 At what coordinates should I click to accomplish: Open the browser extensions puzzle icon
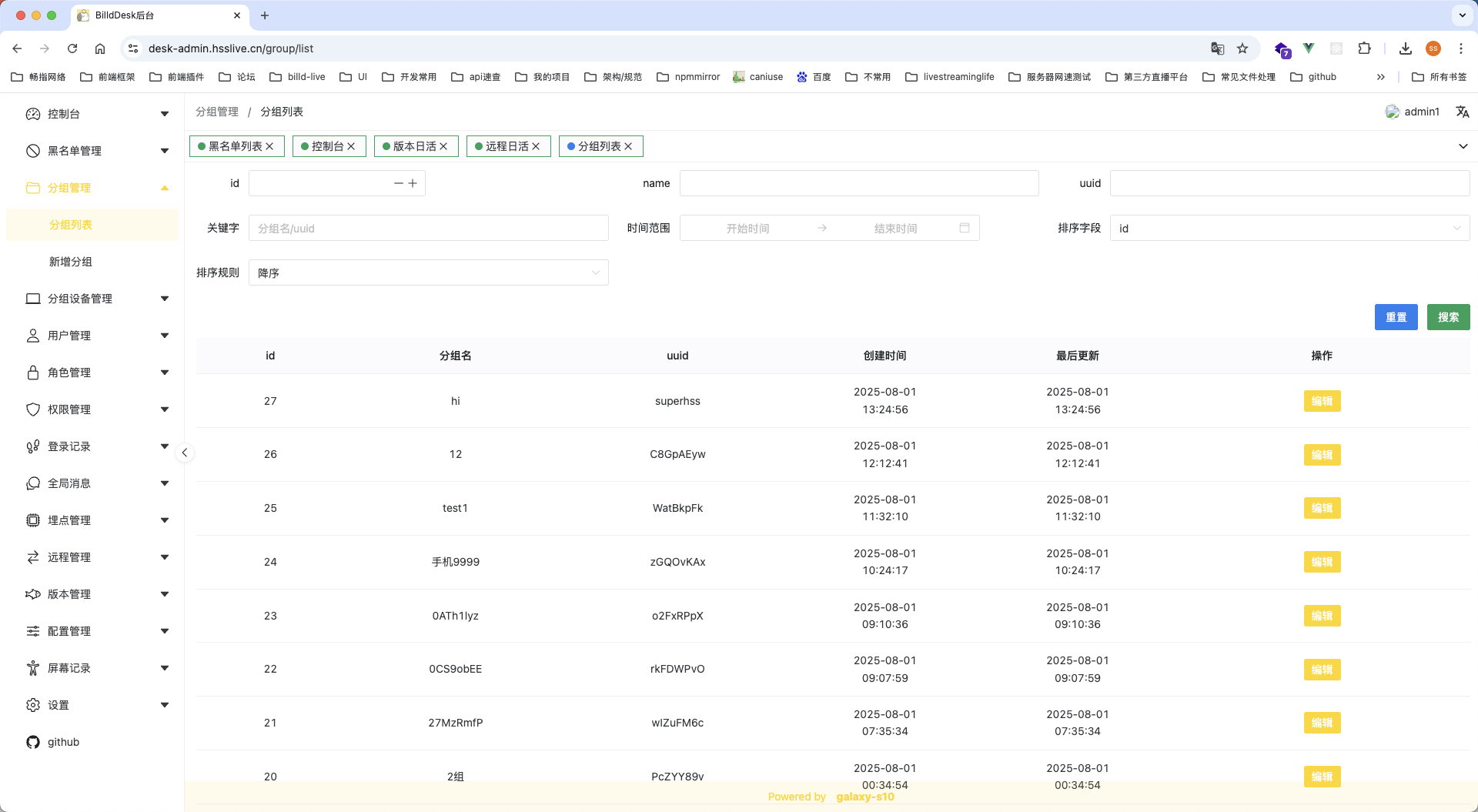coord(1364,48)
